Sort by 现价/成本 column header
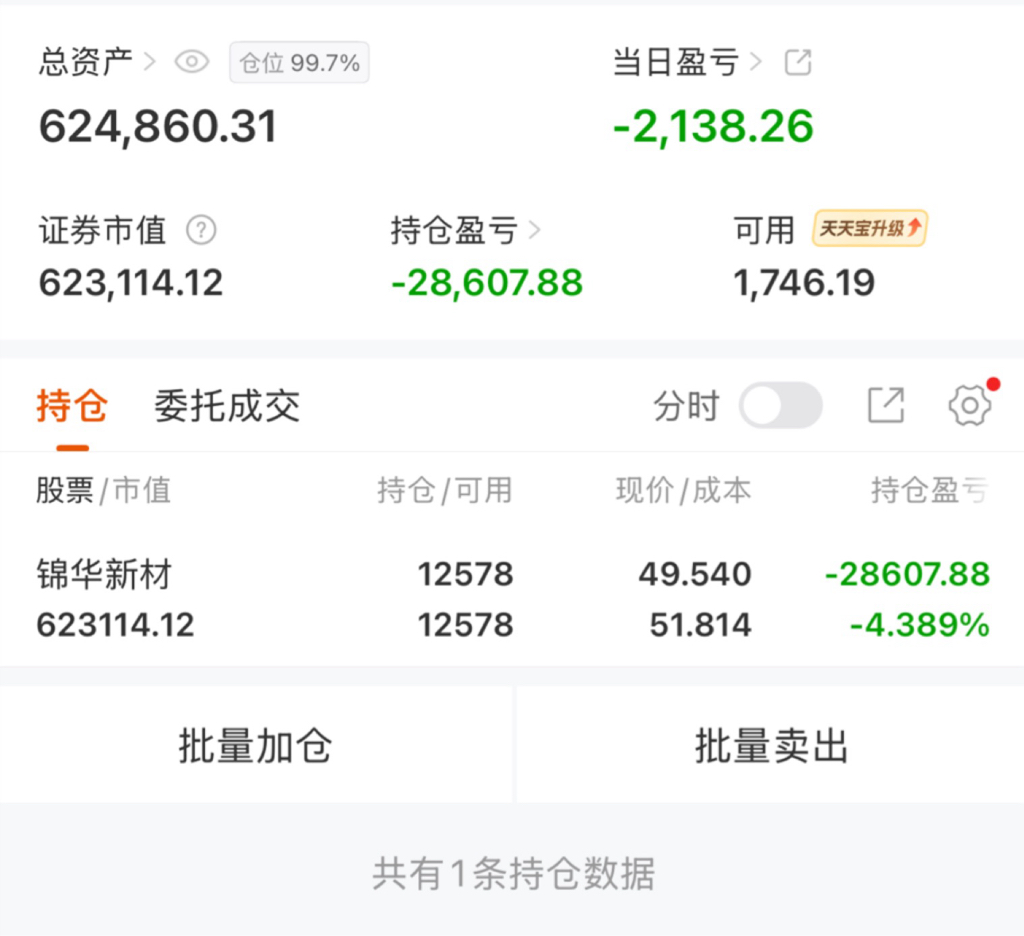Screen dimensions: 1024x936 click(x=683, y=490)
